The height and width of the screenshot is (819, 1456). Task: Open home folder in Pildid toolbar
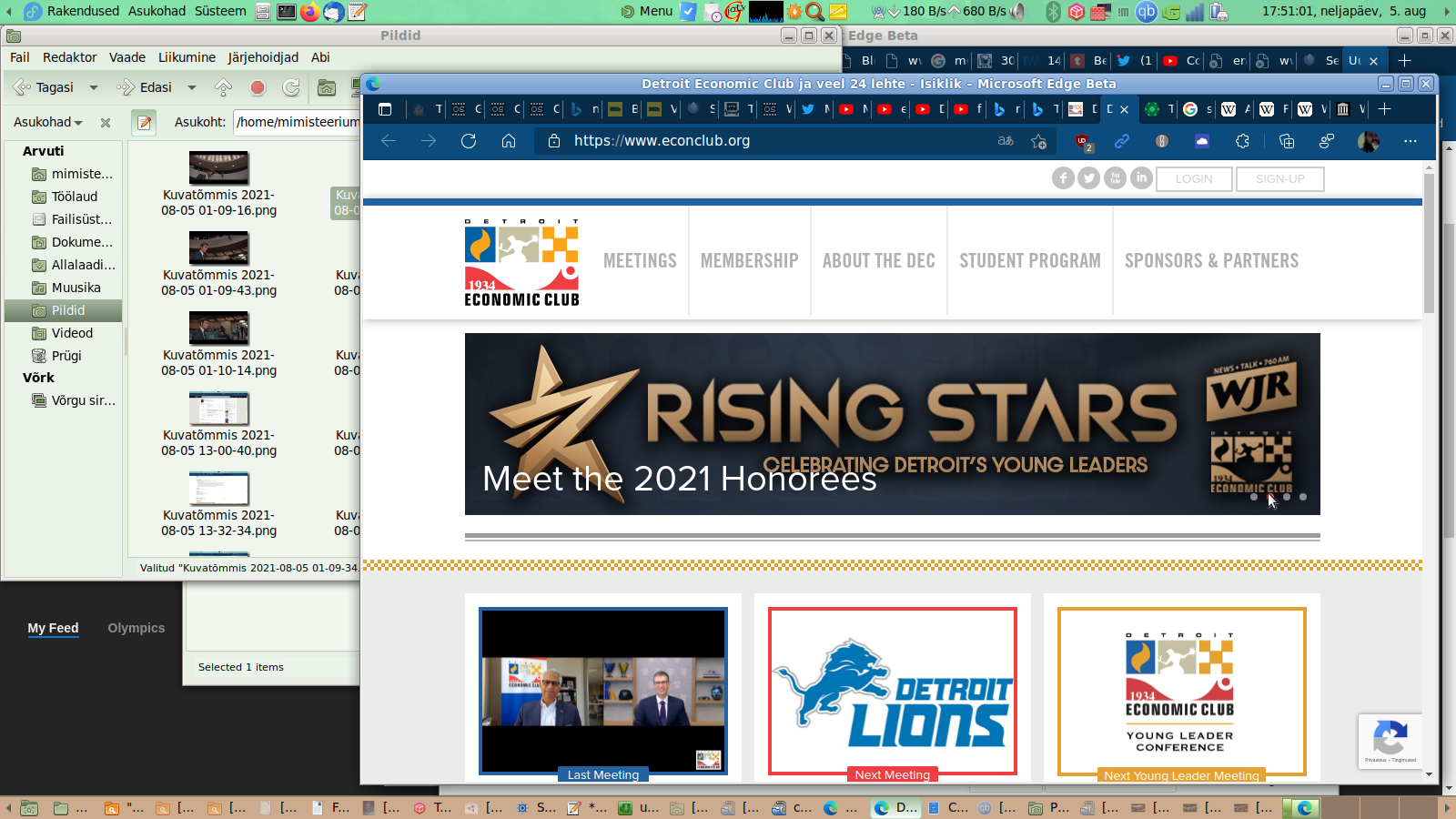point(327,87)
